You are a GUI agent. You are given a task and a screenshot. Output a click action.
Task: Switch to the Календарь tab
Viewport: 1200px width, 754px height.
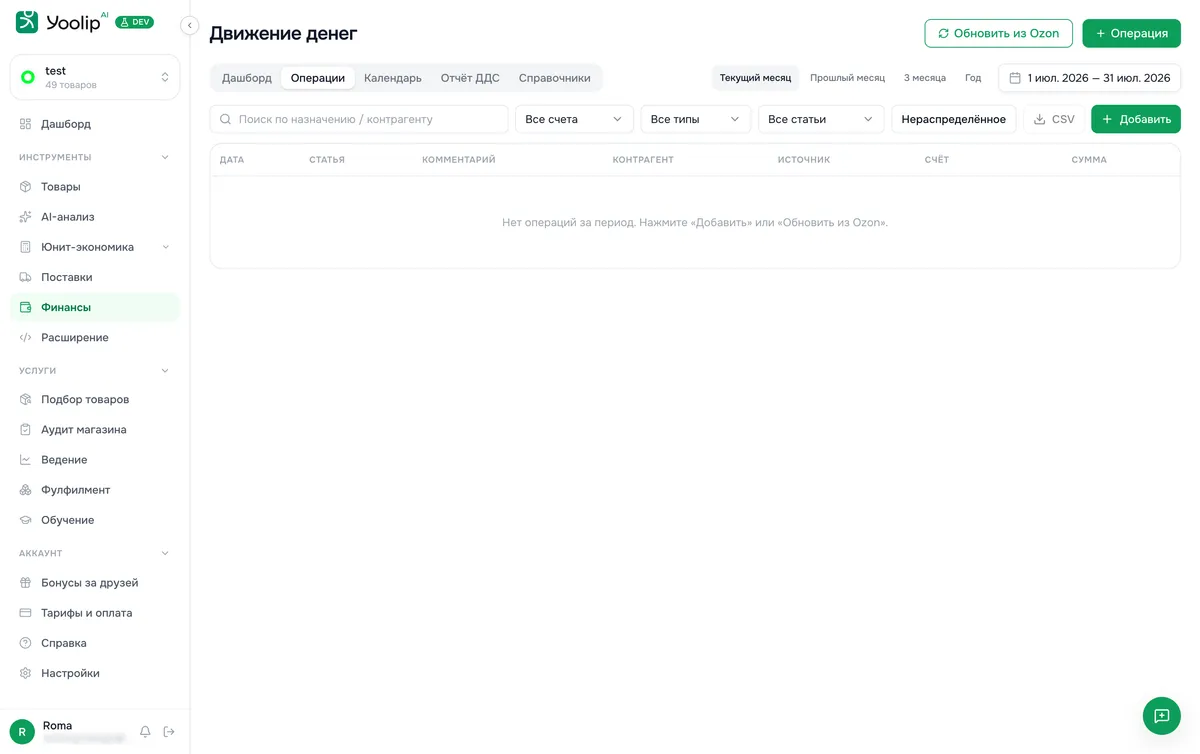393,78
